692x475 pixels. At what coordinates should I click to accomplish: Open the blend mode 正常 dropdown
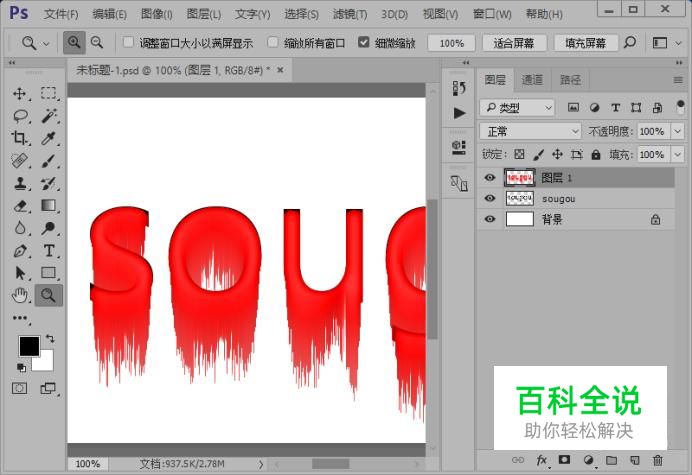[530, 131]
